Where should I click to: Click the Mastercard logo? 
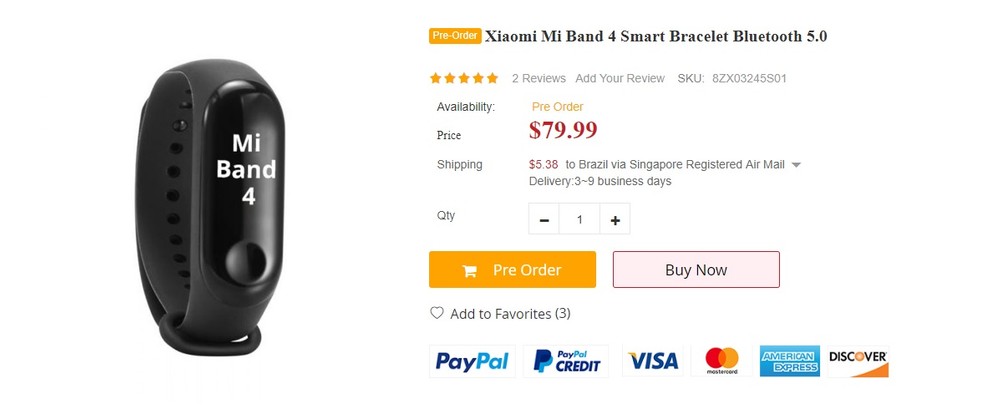pos(721,361)
